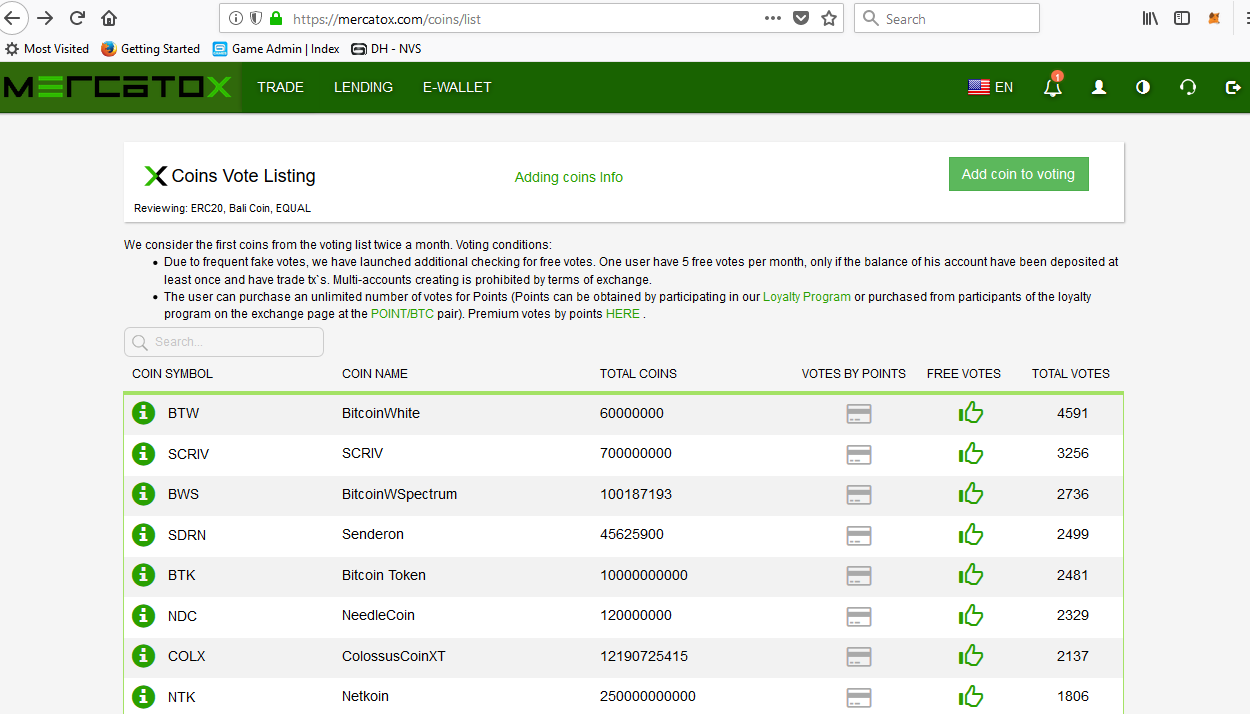Click thumbs-up free vote for Senderon
This screenshot has height=714, width=1250.
970,535
